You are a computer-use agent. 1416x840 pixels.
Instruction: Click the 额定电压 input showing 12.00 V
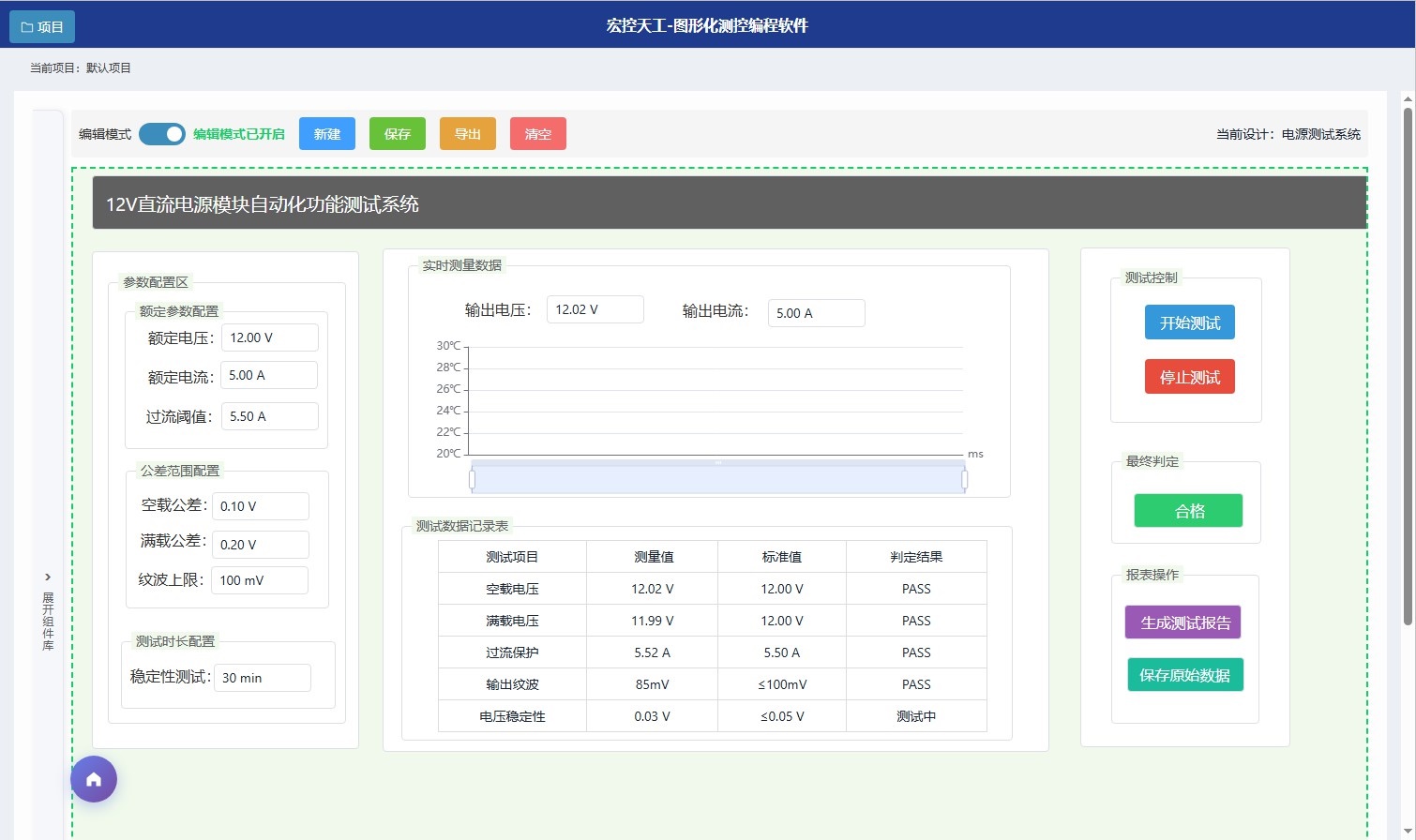coord(269,337)
